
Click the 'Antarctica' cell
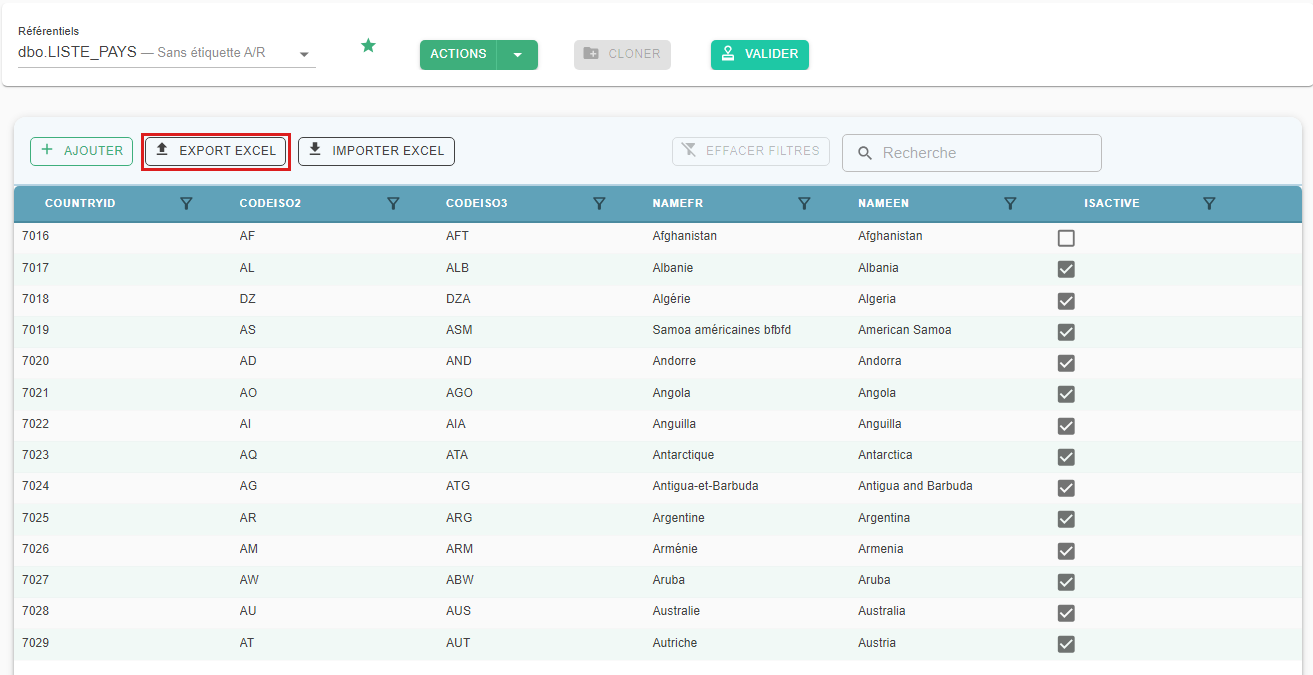(x=885, y=455)
